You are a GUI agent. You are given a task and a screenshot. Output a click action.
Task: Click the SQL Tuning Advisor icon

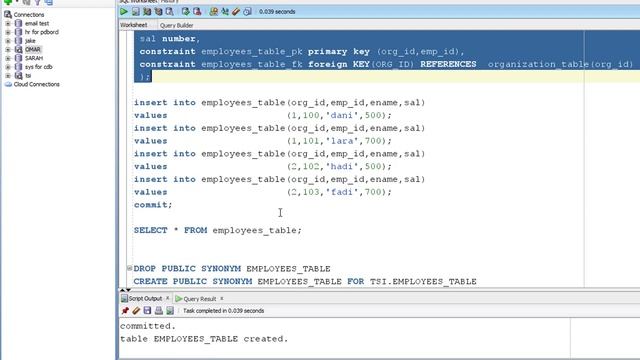click(169, 12)
